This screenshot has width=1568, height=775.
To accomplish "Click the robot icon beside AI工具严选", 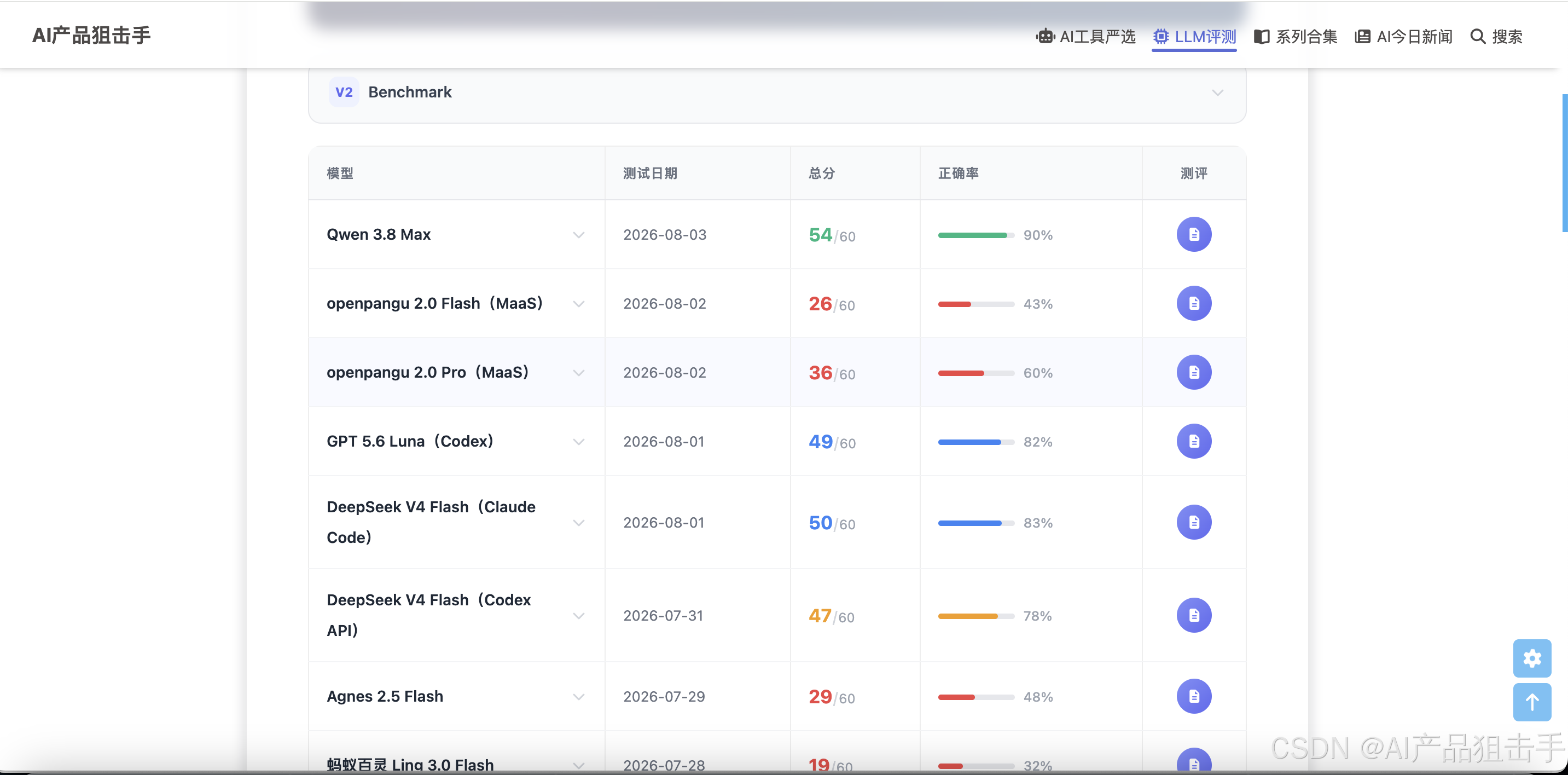I will (x=1045, y=37).
